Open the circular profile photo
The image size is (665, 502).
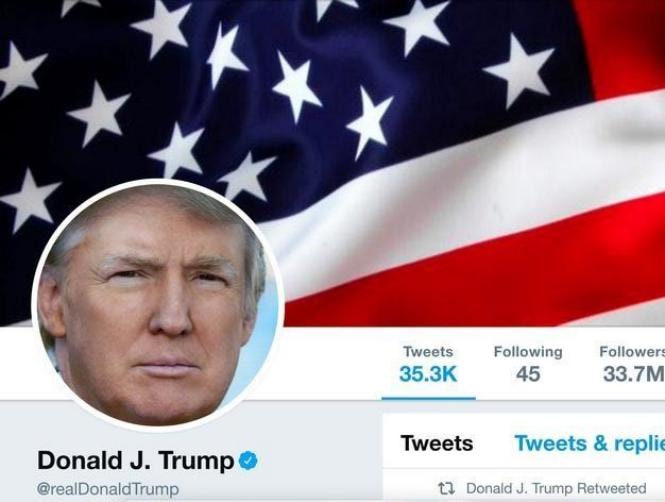click(x=157, y=305)
